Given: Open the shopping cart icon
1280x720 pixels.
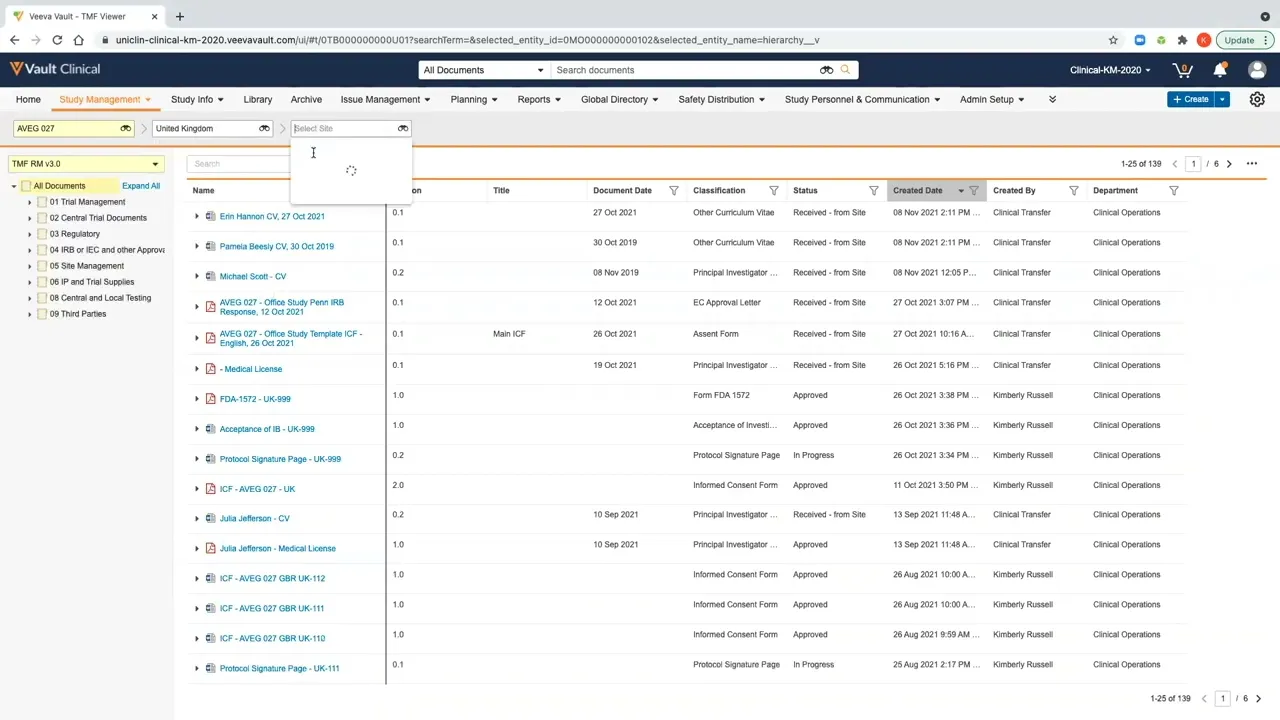Looking at the screenshot, I should pyautogui.click(x=1183, y=70).
